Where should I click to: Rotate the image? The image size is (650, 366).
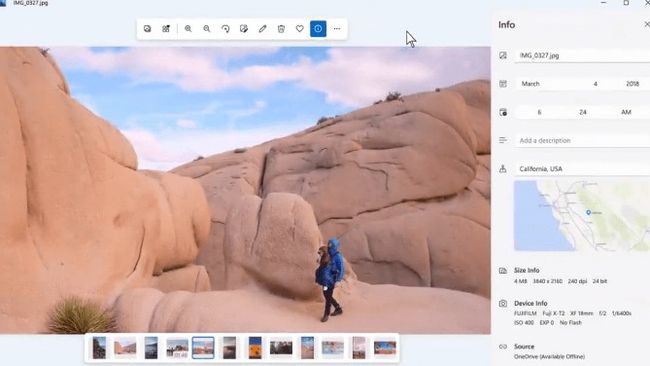pyautogui.click(x=226, y=29)
